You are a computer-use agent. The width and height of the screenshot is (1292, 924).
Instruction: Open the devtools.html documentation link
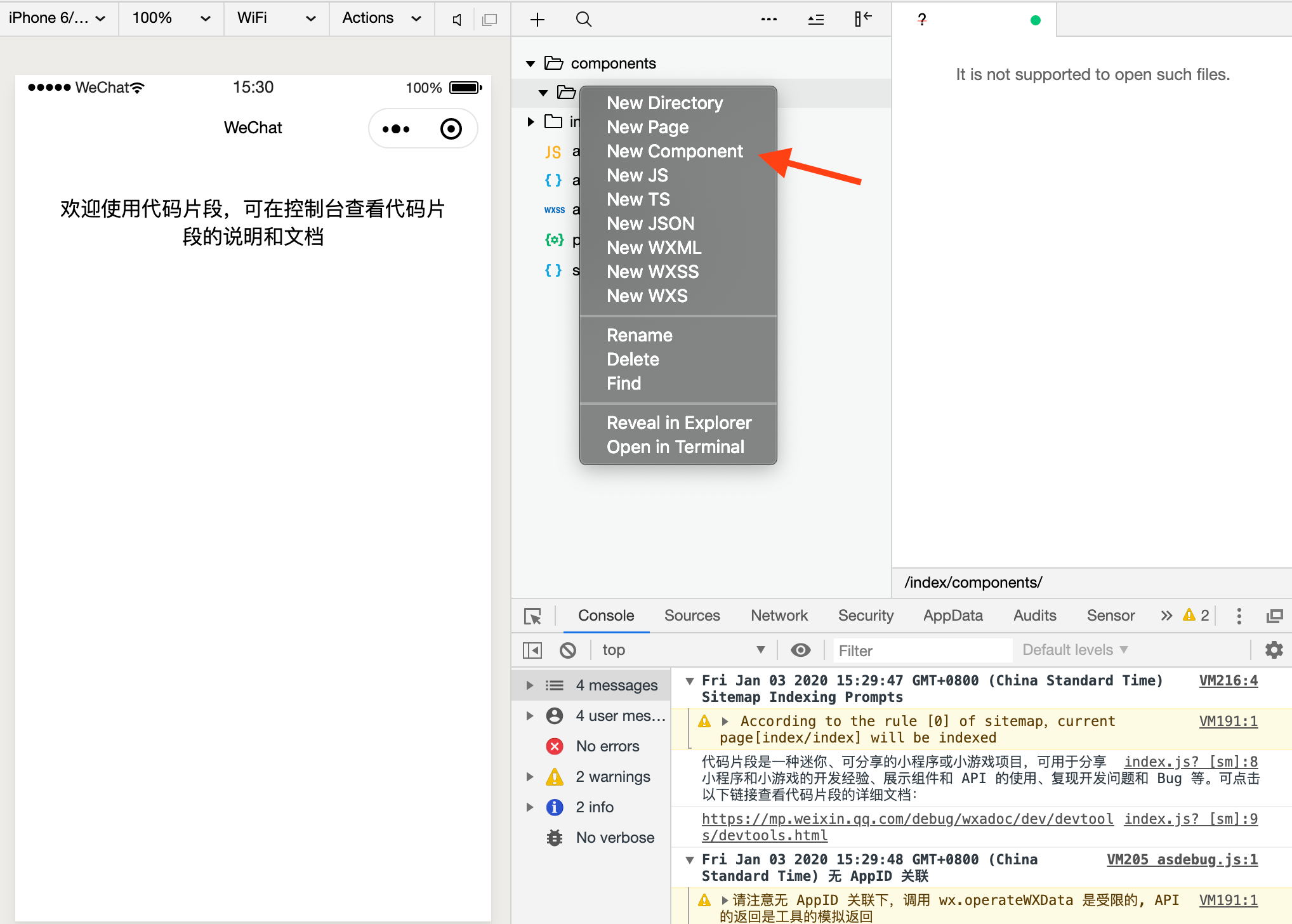[x=907, y=819]
